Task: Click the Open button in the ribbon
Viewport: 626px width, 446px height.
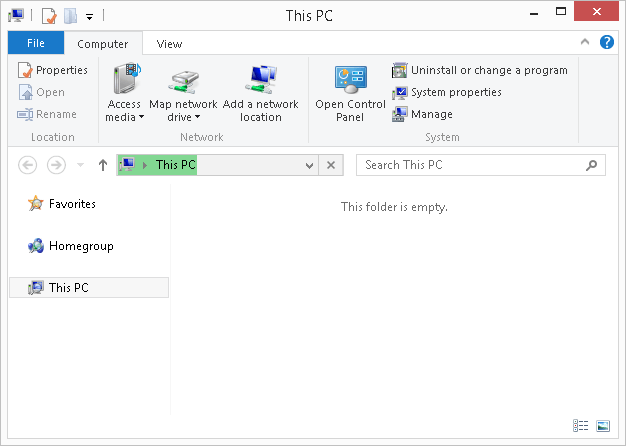Action: [41, 92]
